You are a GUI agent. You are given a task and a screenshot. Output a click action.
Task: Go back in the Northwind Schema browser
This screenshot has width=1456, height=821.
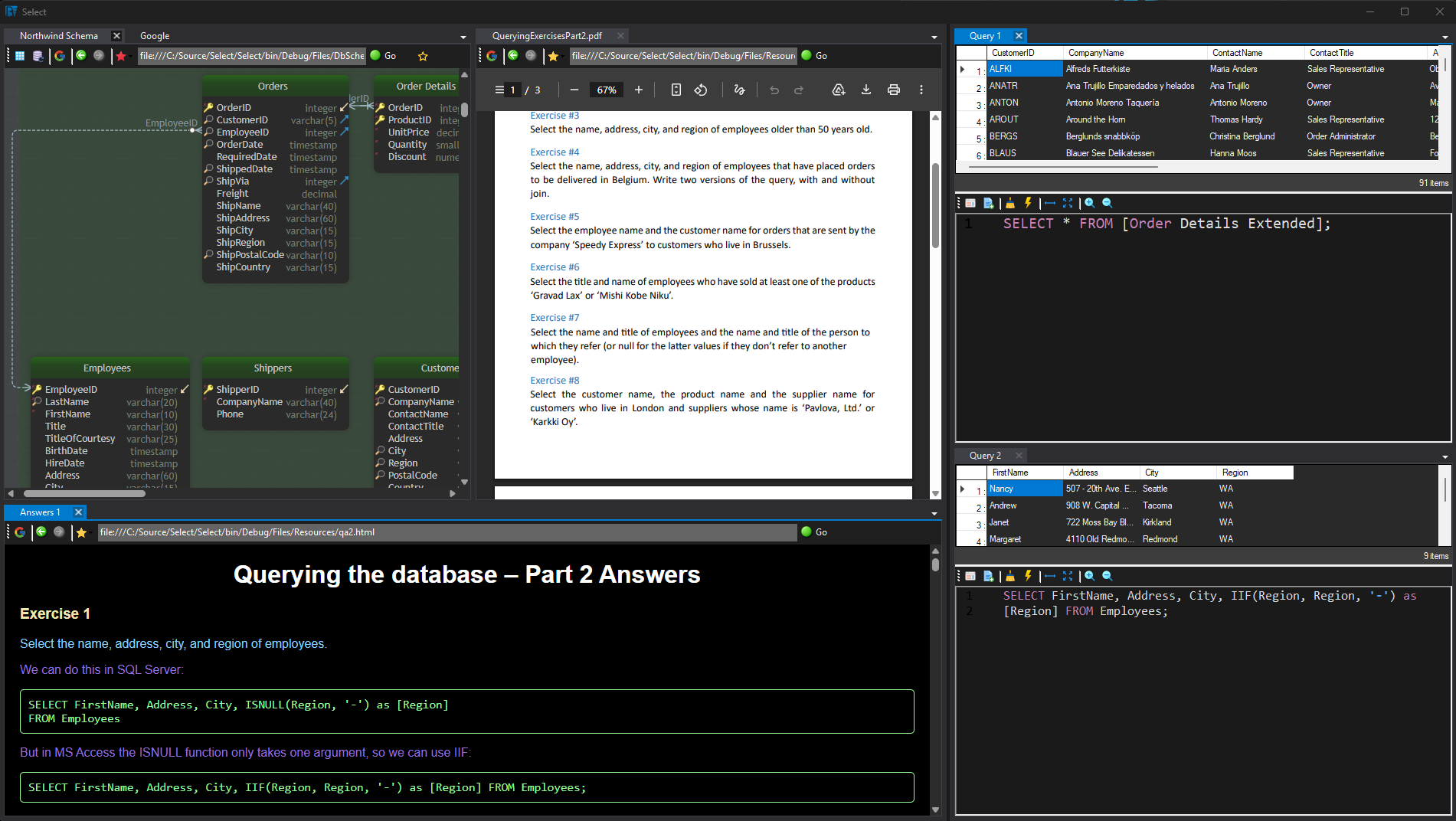click(x=81, y=55)
